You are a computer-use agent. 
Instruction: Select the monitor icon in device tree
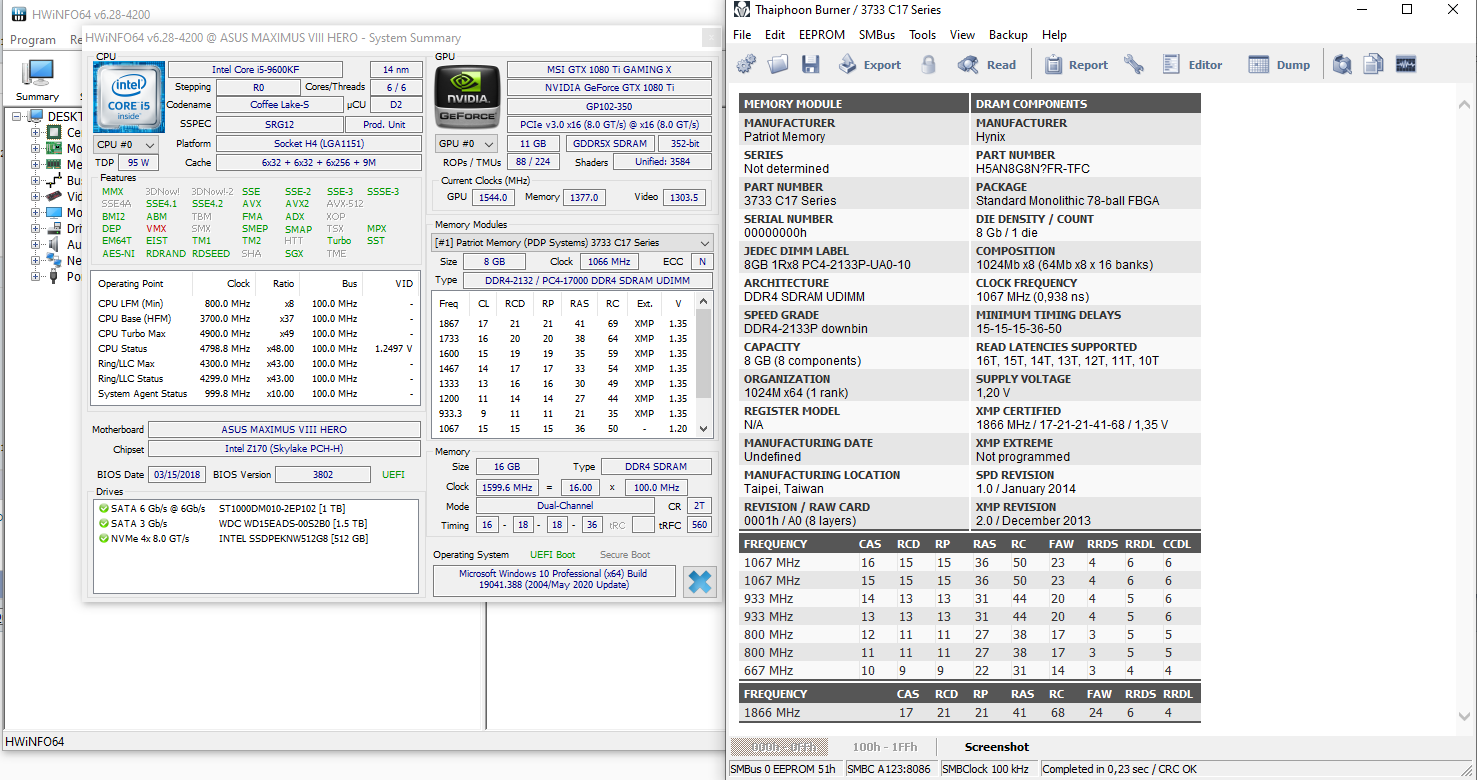[54, 213]
